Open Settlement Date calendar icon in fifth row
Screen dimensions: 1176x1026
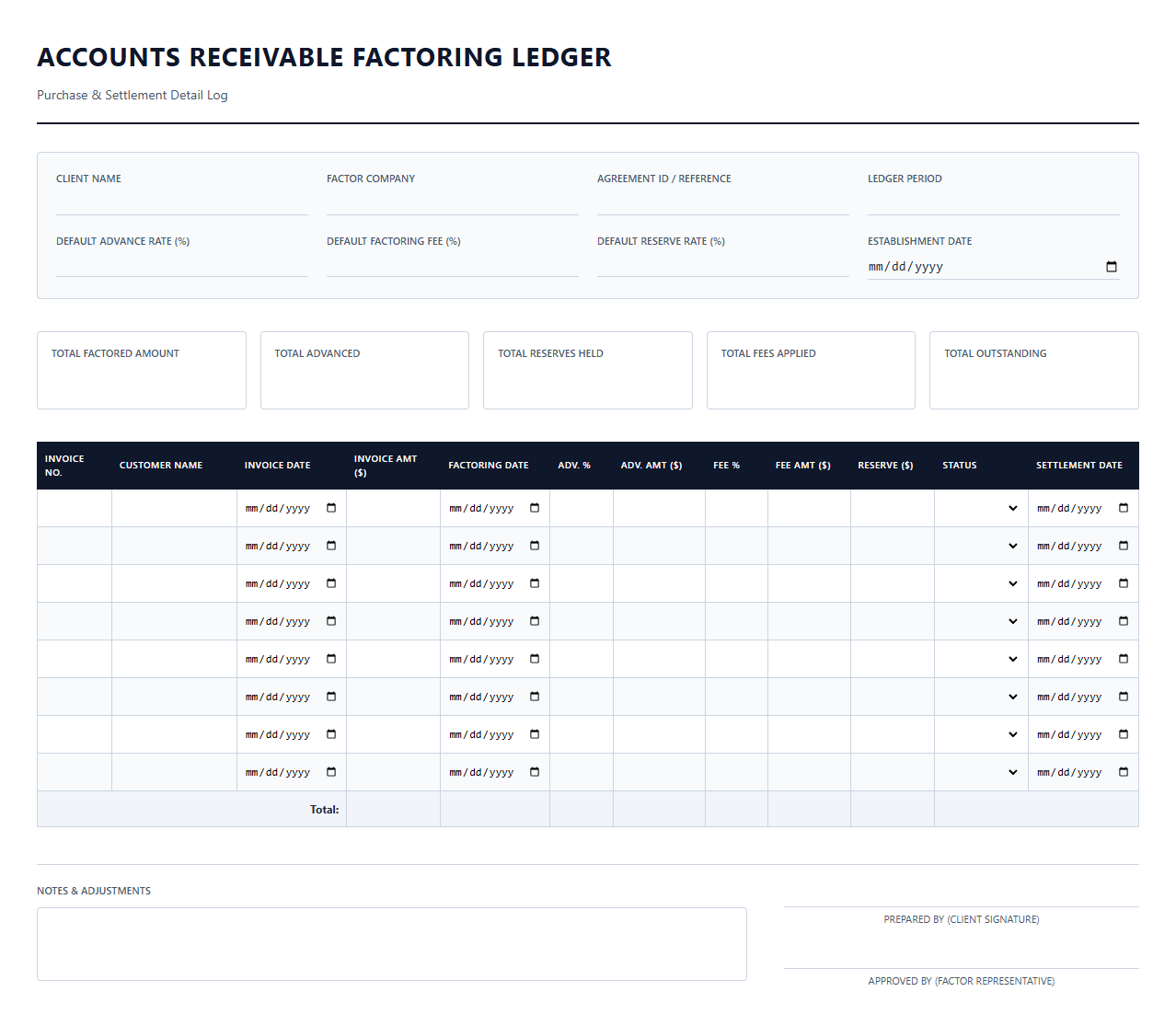click(1124, 659)
